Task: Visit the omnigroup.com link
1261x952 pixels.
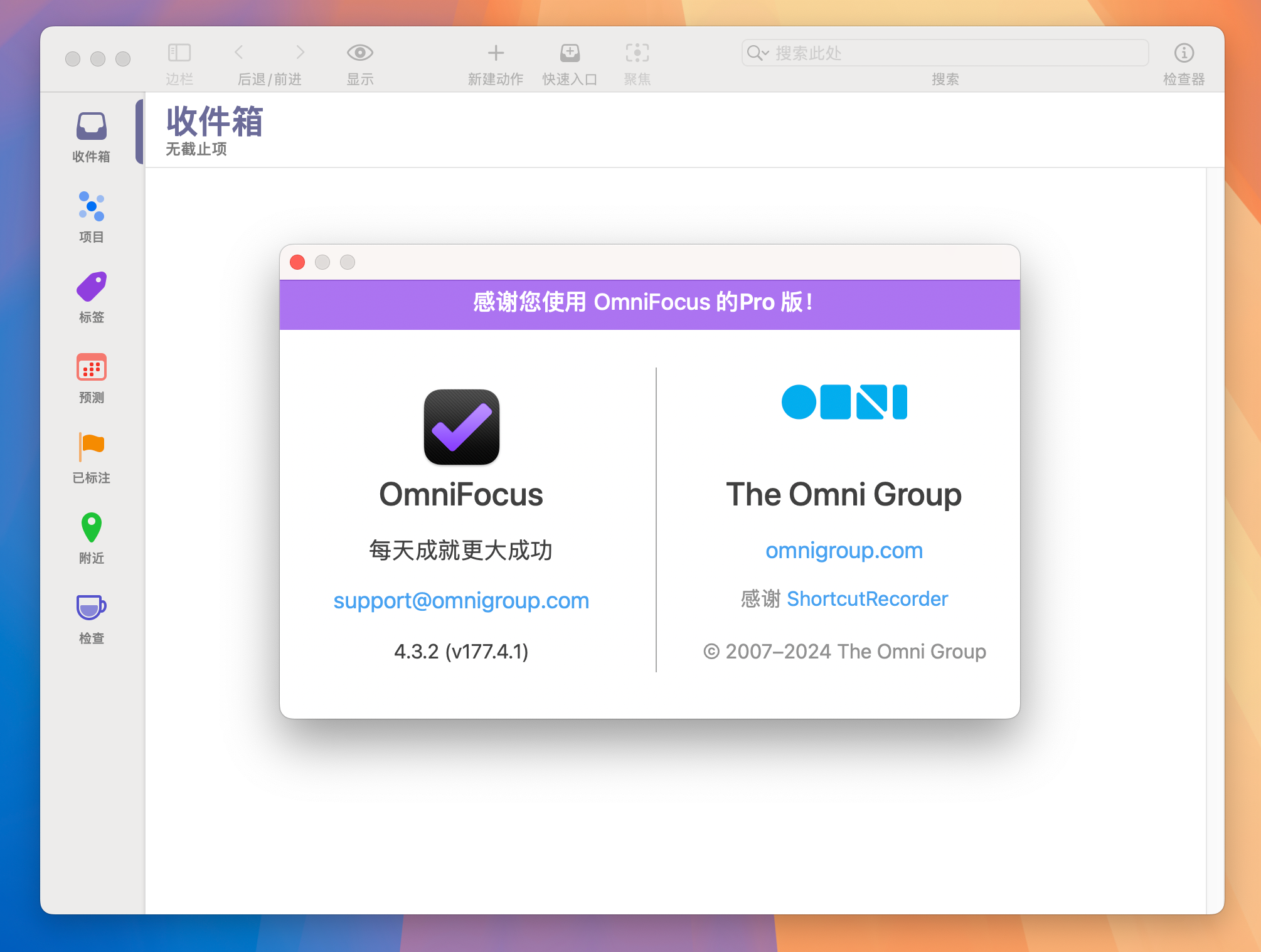Action: tap(844, 551)
